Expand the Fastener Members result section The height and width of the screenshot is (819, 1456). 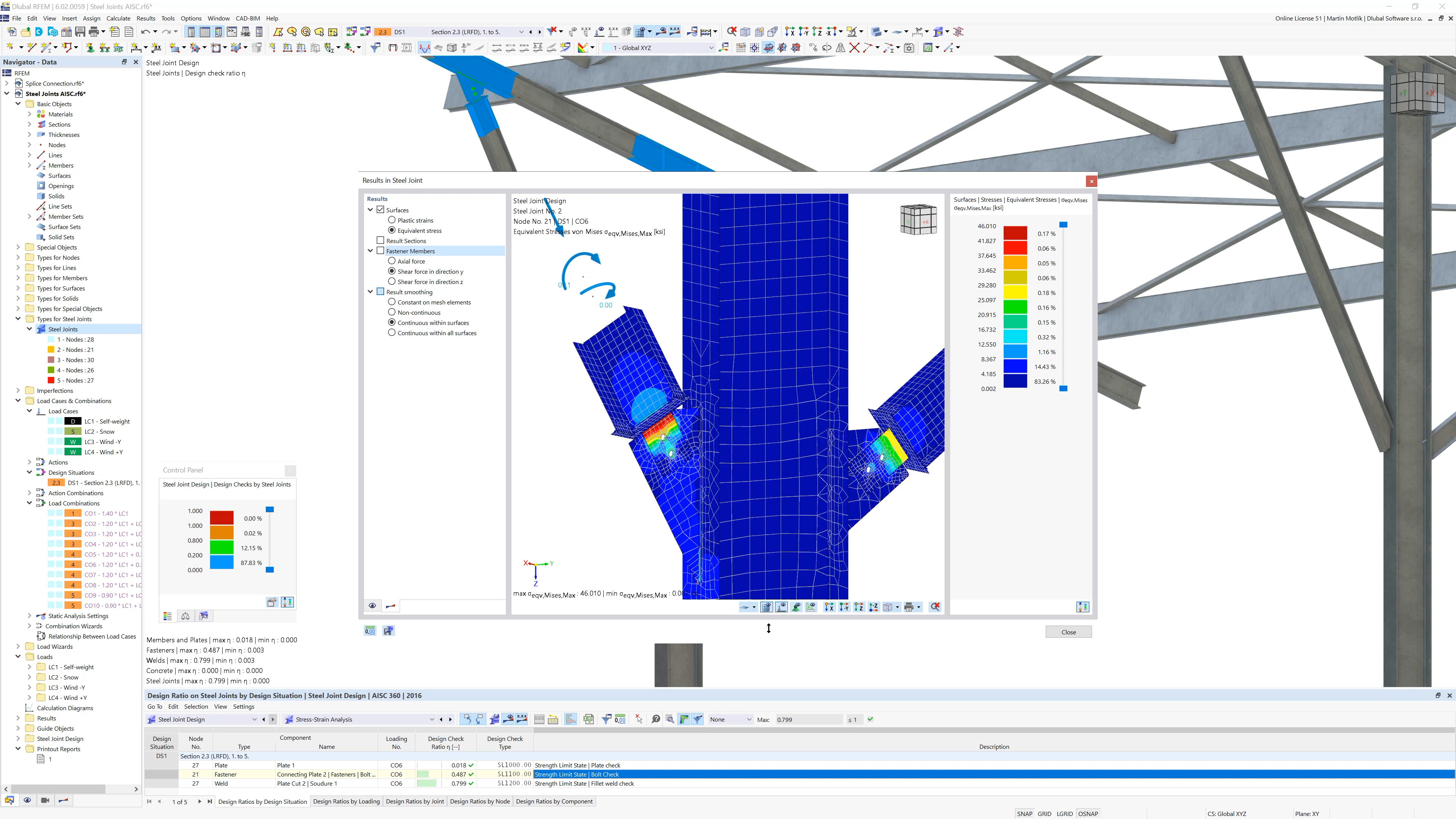click(x=370, y=251)
